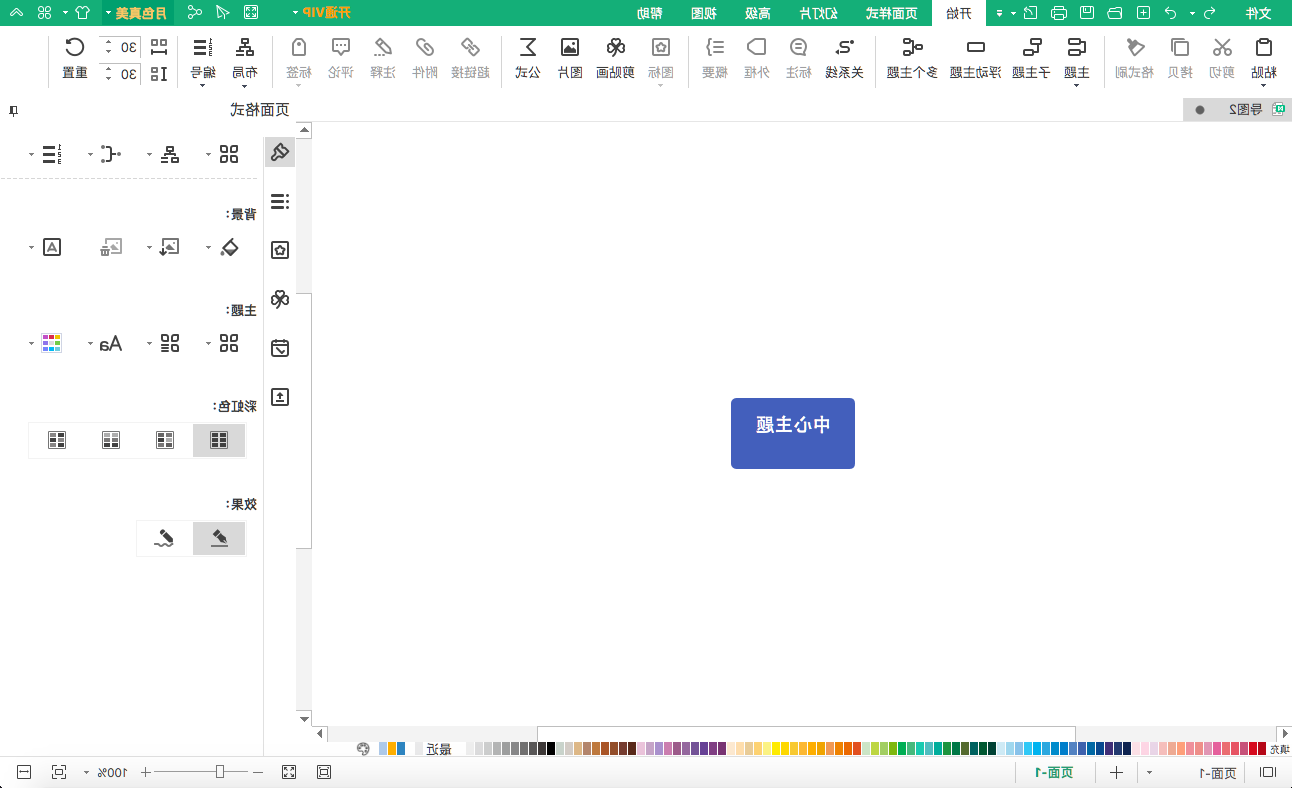
Task: Click the 评论 comment icon
Action: 341,47
